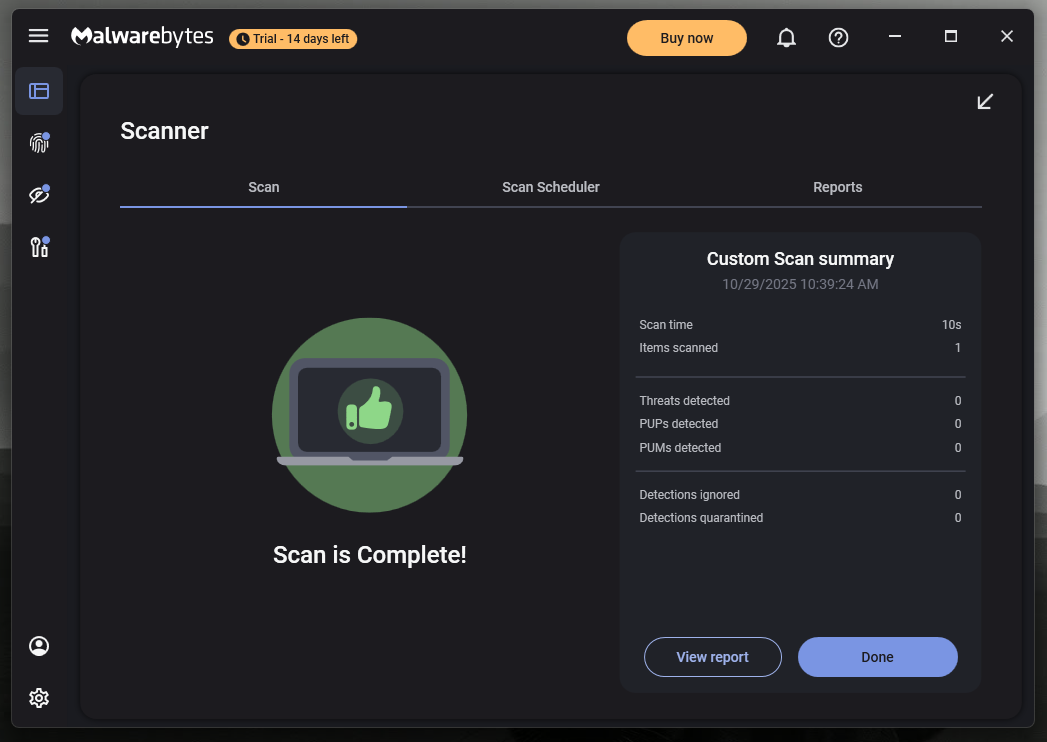
Task: Switch to the Reports tab
Action: tap(837, 187)
